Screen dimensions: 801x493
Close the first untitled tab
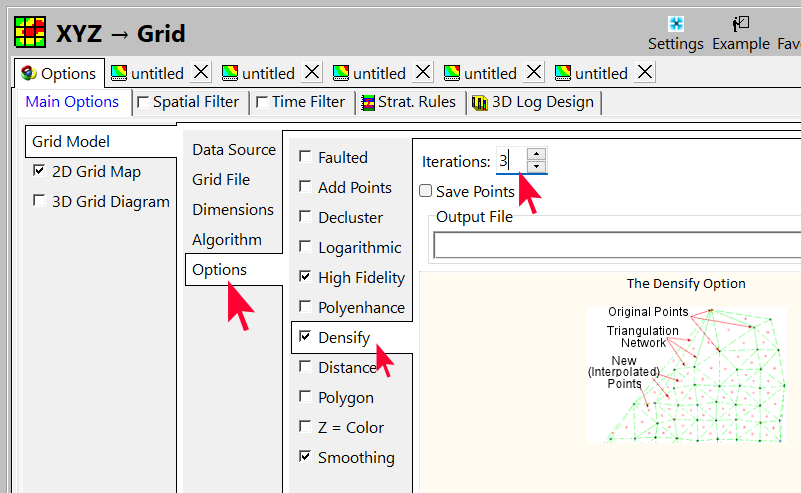point(201,72)
